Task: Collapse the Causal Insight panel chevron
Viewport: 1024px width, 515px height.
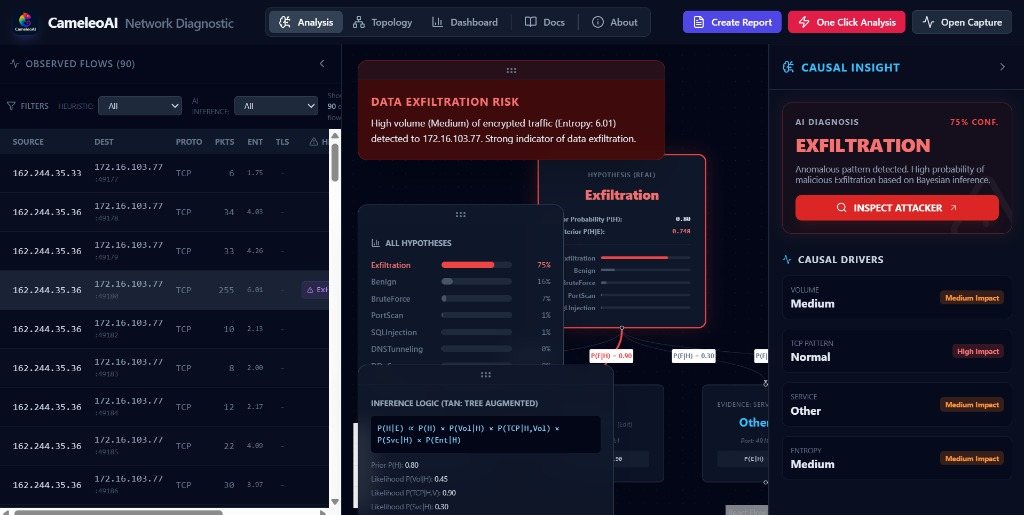Action: coord(1002,67)
